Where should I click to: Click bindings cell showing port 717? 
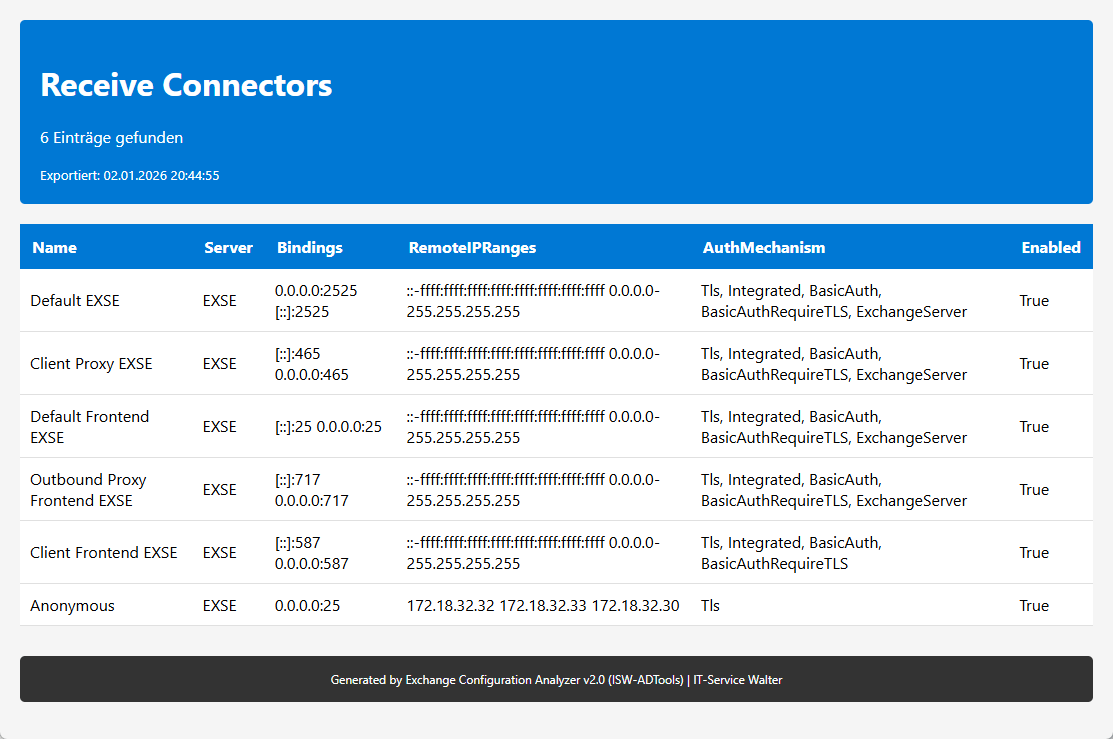(x=311, y=490)
